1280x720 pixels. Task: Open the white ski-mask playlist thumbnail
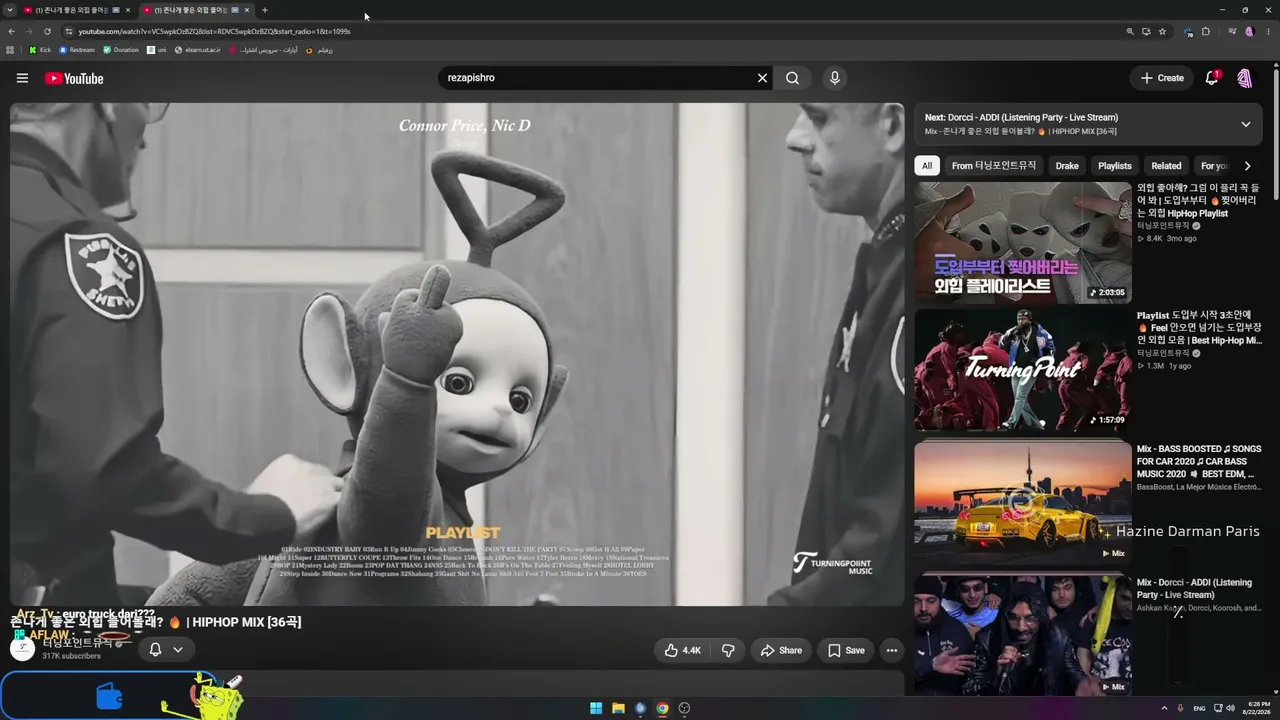click(1023, 243)
